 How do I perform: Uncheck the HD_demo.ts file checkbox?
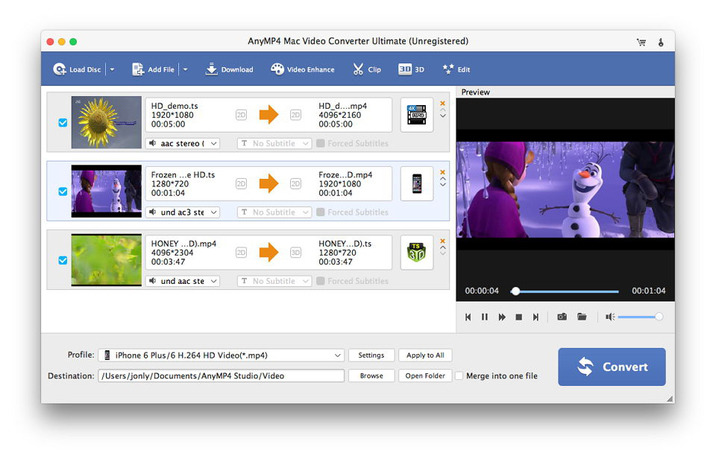pyautogui.click(x=63, y=122)
